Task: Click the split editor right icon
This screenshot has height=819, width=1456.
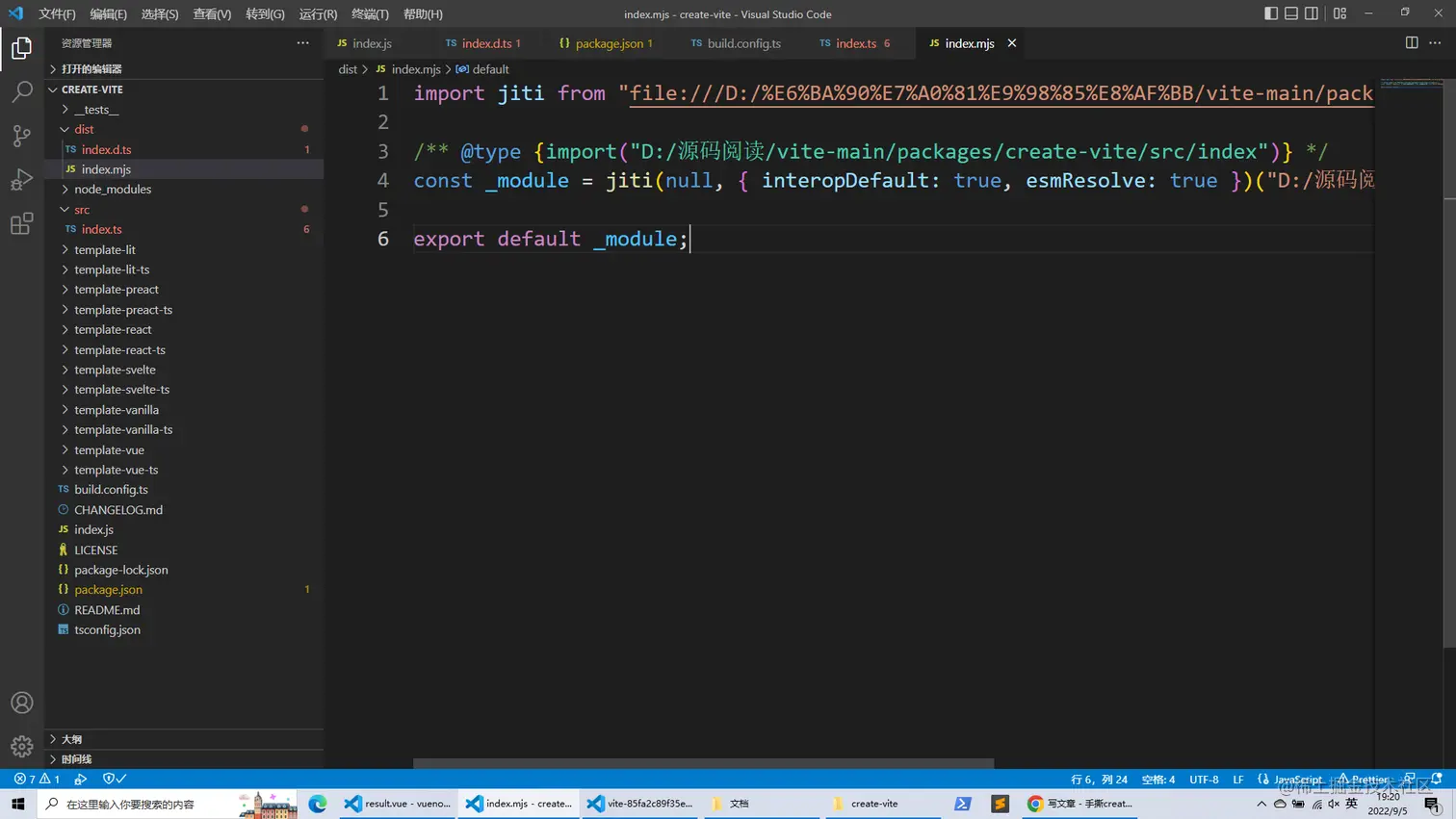Action: (x=1411, y=43)
